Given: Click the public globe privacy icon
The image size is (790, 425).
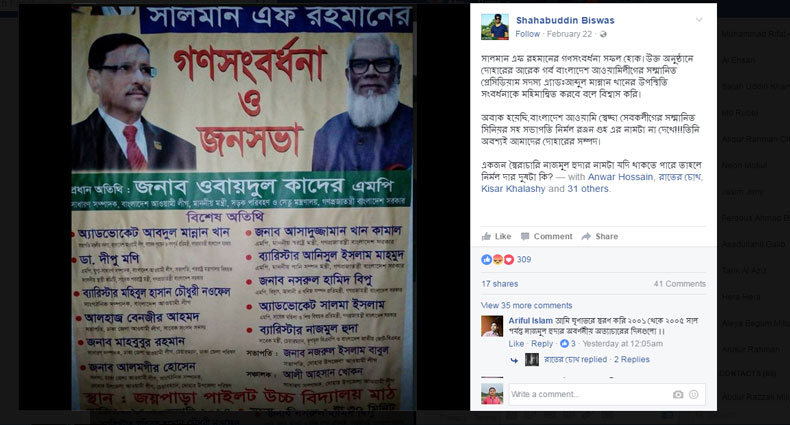Looking at the screenshot, I should [603, 34].
